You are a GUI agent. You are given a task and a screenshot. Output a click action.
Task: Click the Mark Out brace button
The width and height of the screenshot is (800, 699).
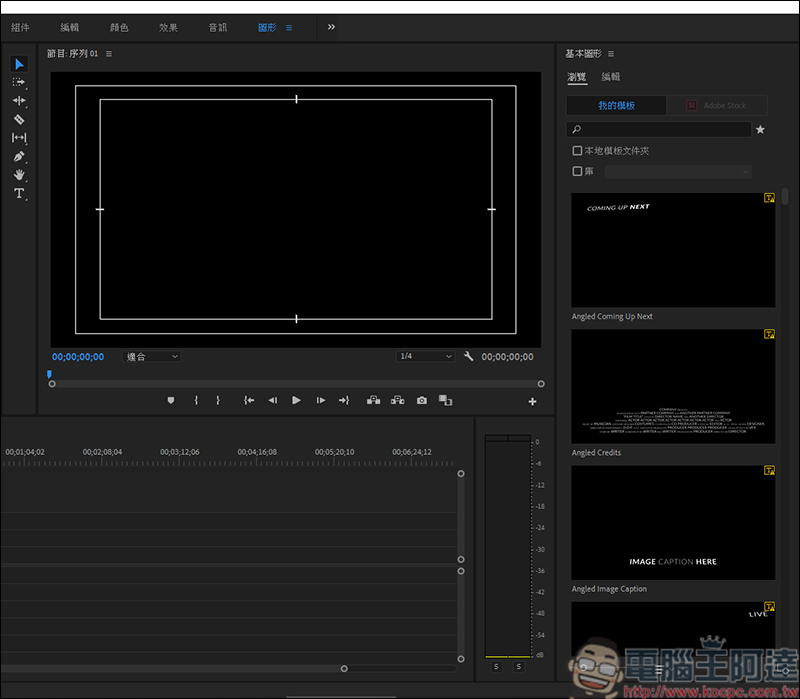click(218, 401)
